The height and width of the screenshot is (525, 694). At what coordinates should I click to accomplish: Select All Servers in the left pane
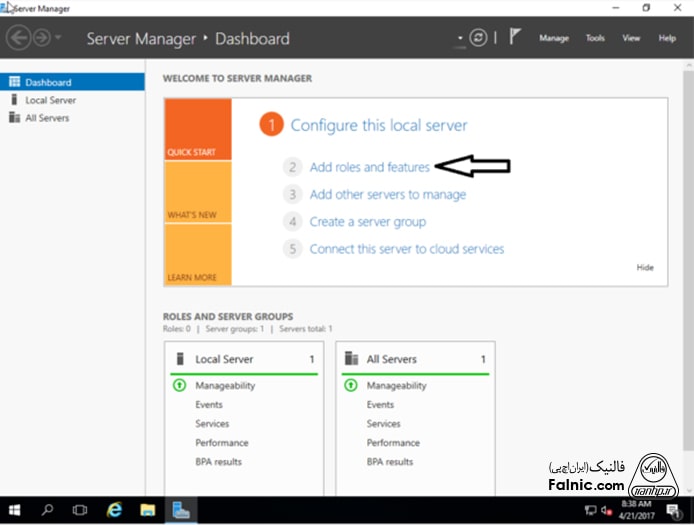point(47,118)
